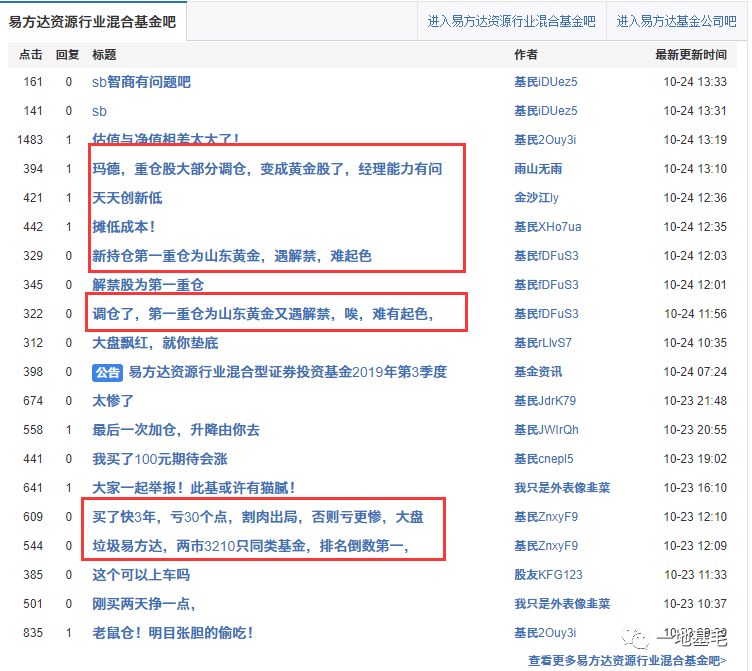Open post 摊低成本！
The image size is (752, 671).
click(124, 227)
